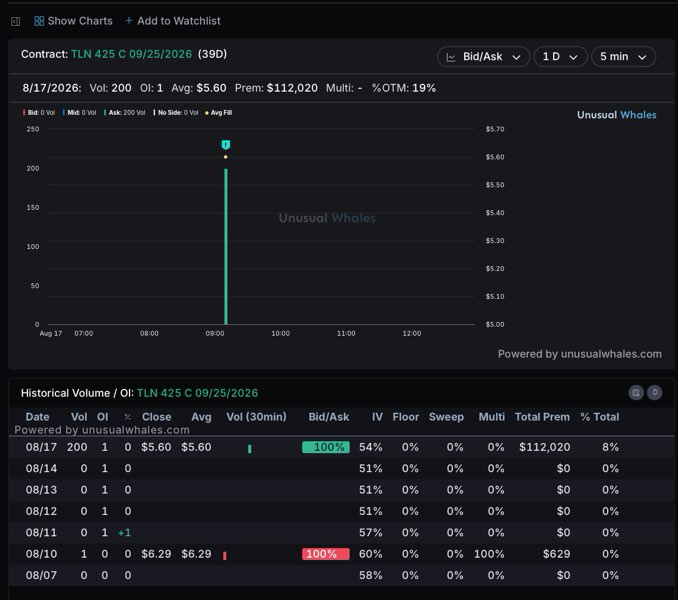The height and width of the screenshot is (600, 678).
Task: Click the yellow Avg Fill dot on the chart
Action: coord(226,157)
